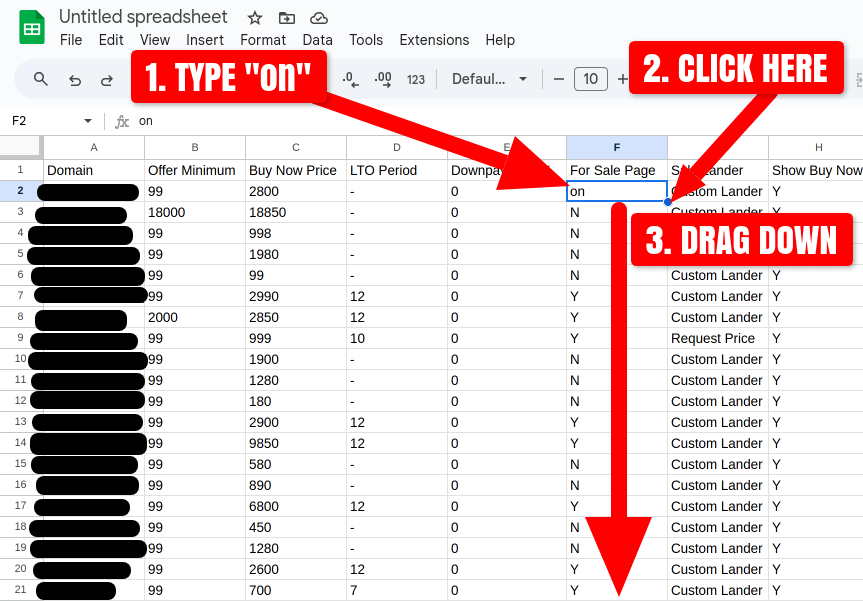Viewport: 863px width, 601px height.
Task: Open the 123 number format menu
Action: point(415,79)
